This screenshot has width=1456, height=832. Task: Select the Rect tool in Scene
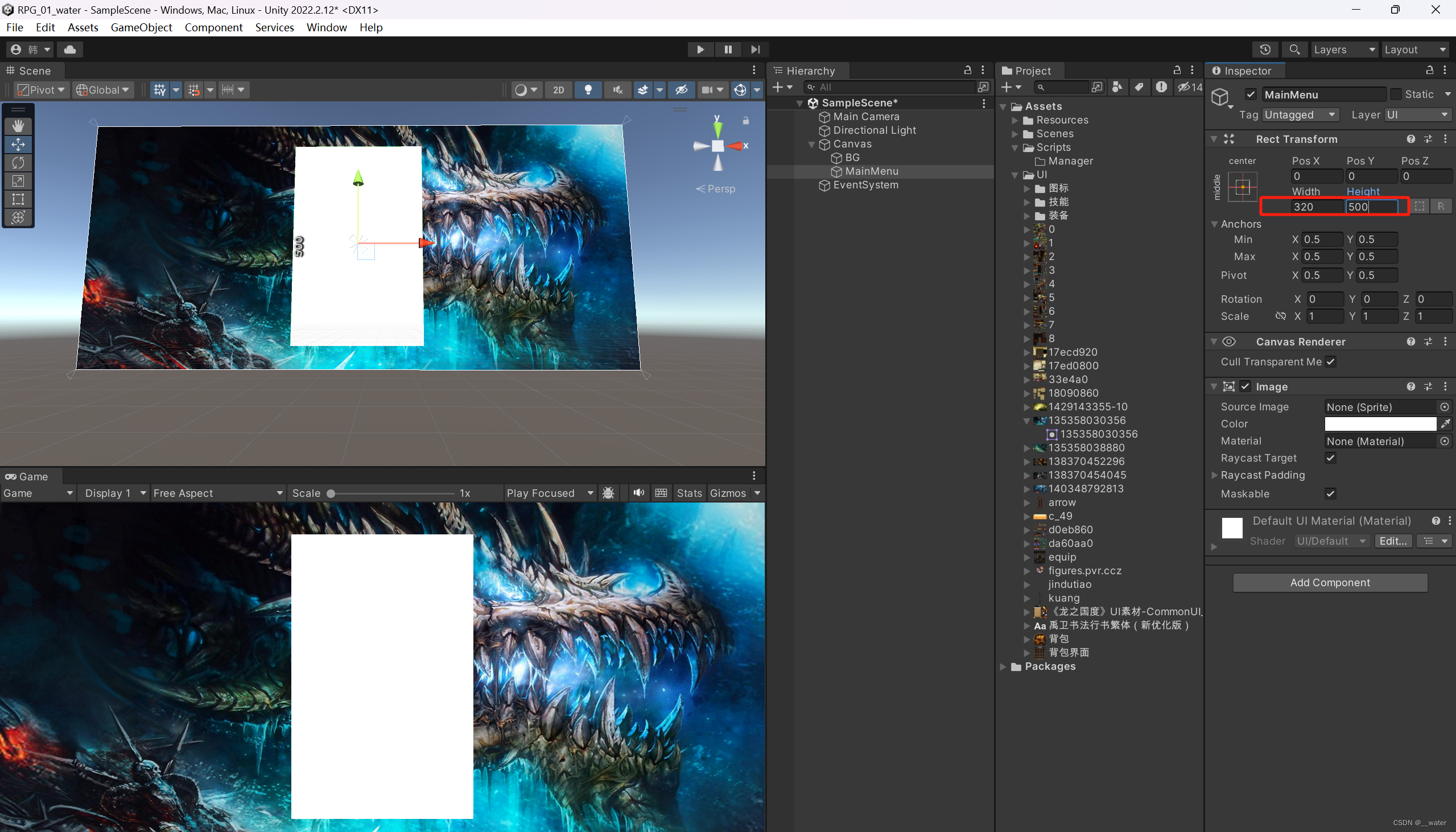pos(18,199)
